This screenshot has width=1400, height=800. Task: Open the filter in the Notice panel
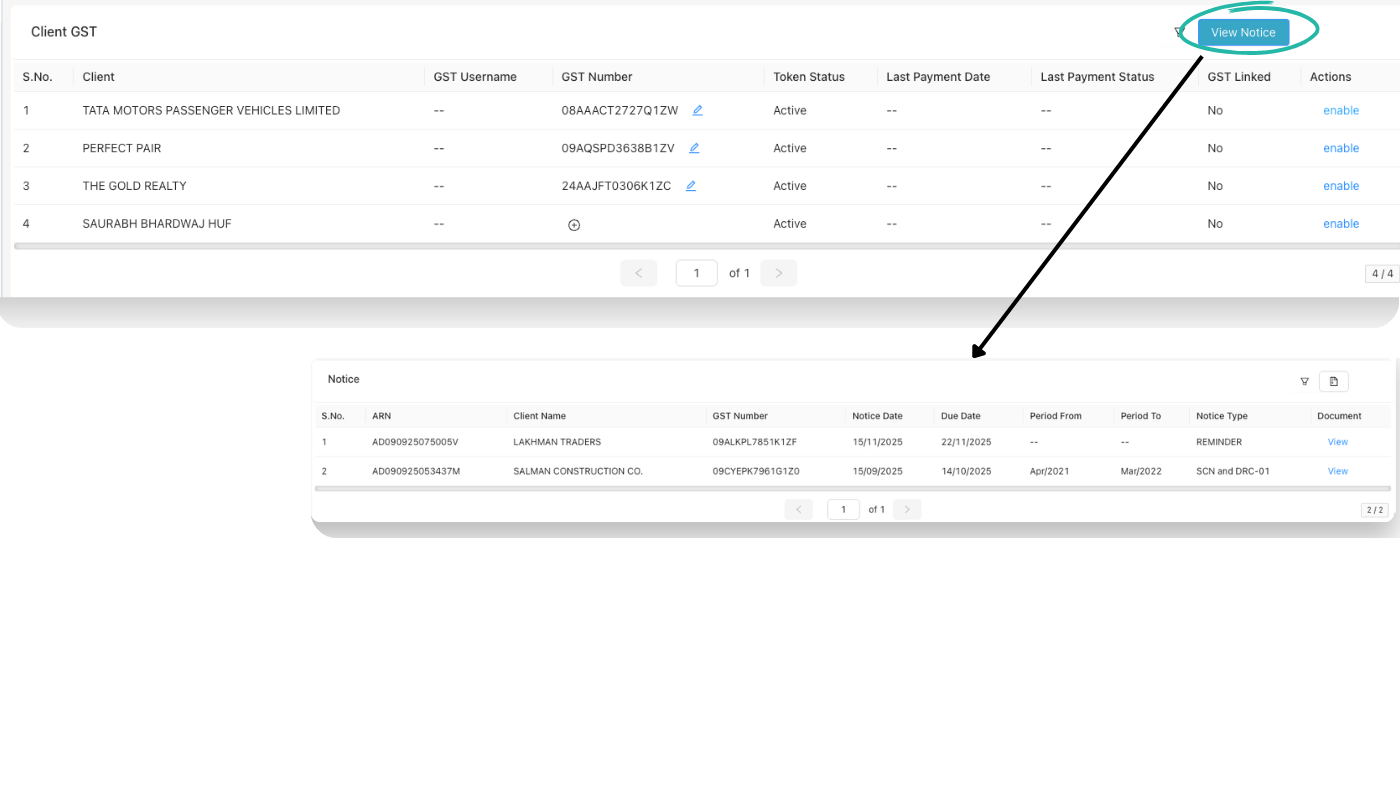coord(1305,381)
